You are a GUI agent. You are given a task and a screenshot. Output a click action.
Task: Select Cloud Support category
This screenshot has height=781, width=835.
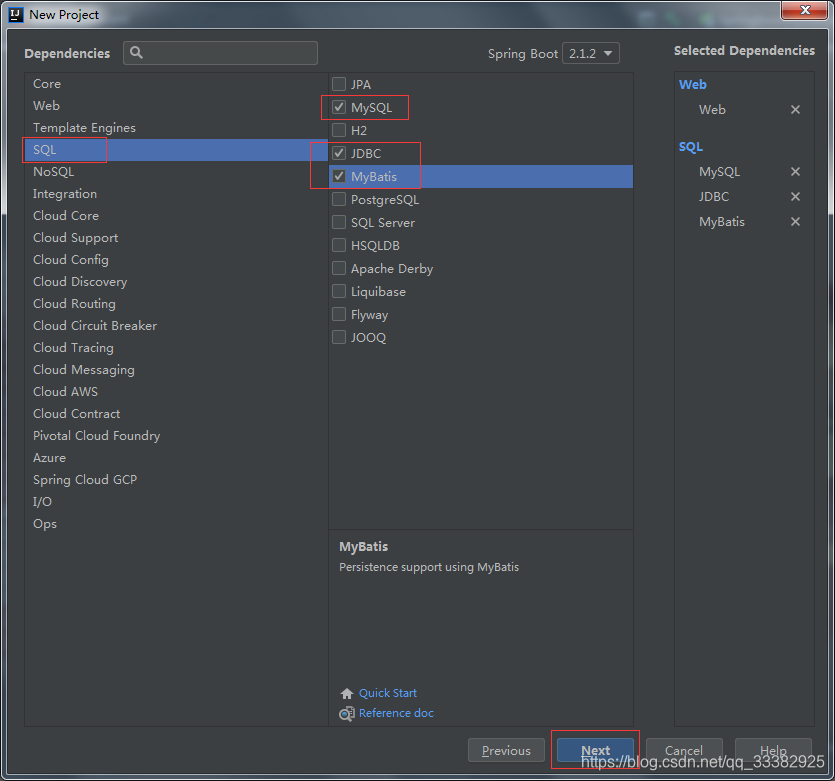[x=176, y=237]
